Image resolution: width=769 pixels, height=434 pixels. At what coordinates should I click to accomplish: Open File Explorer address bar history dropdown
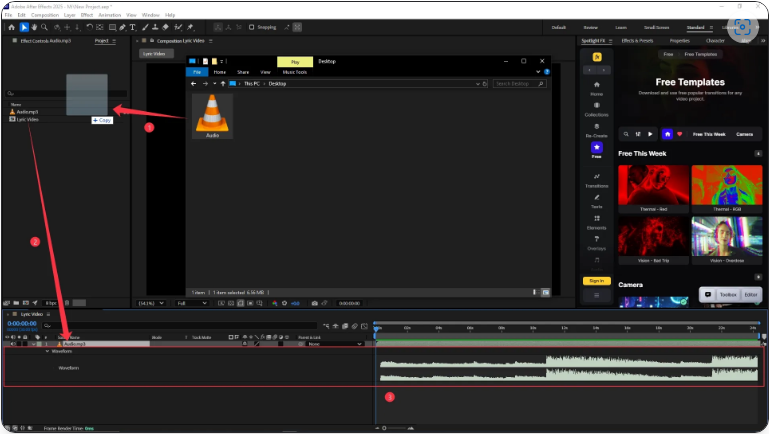point(478,84)
